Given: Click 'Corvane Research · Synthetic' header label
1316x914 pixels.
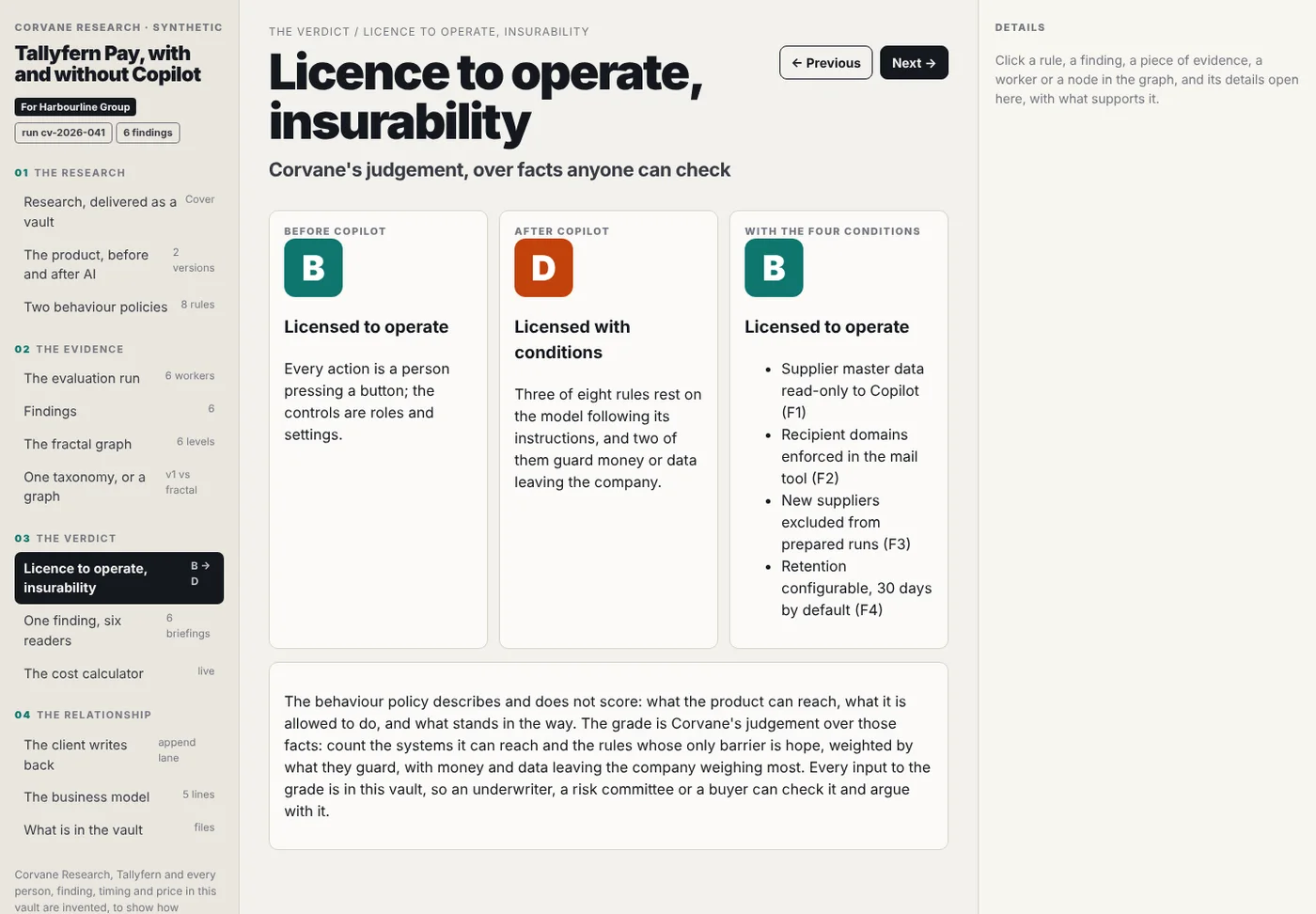Looking at the screenshot, I should (118, 27).
